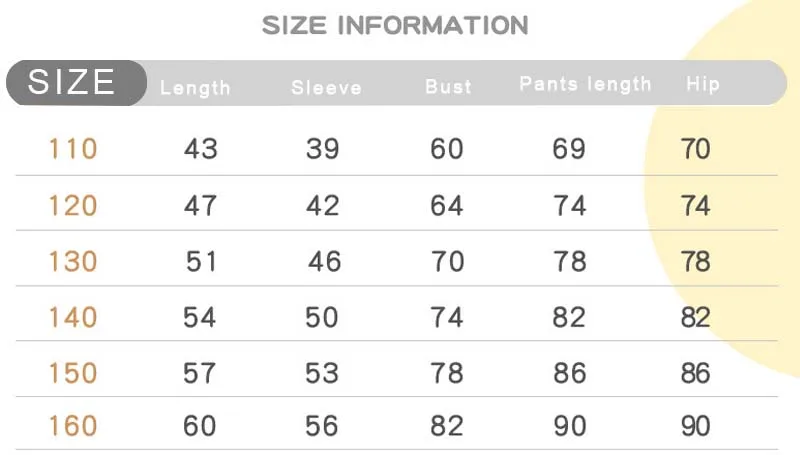This screenshot has width=800, height=455.
Task: Click the Length value 43 for size 110
Action: point(200,149)
